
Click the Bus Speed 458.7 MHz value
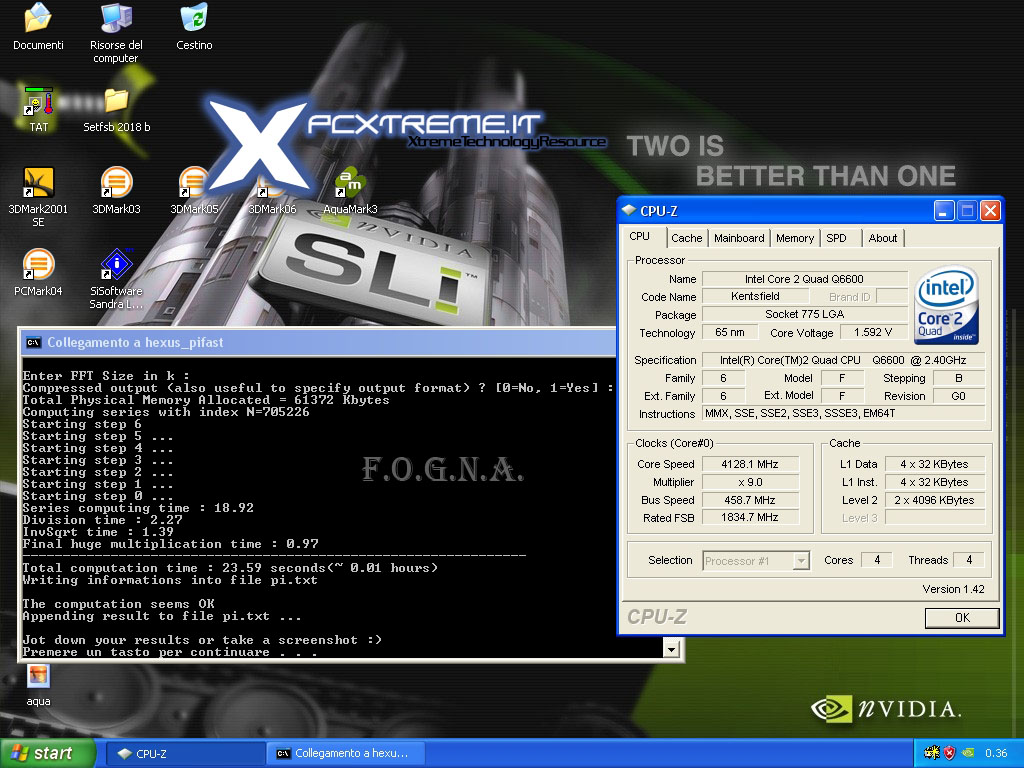[x=750, y=500]
